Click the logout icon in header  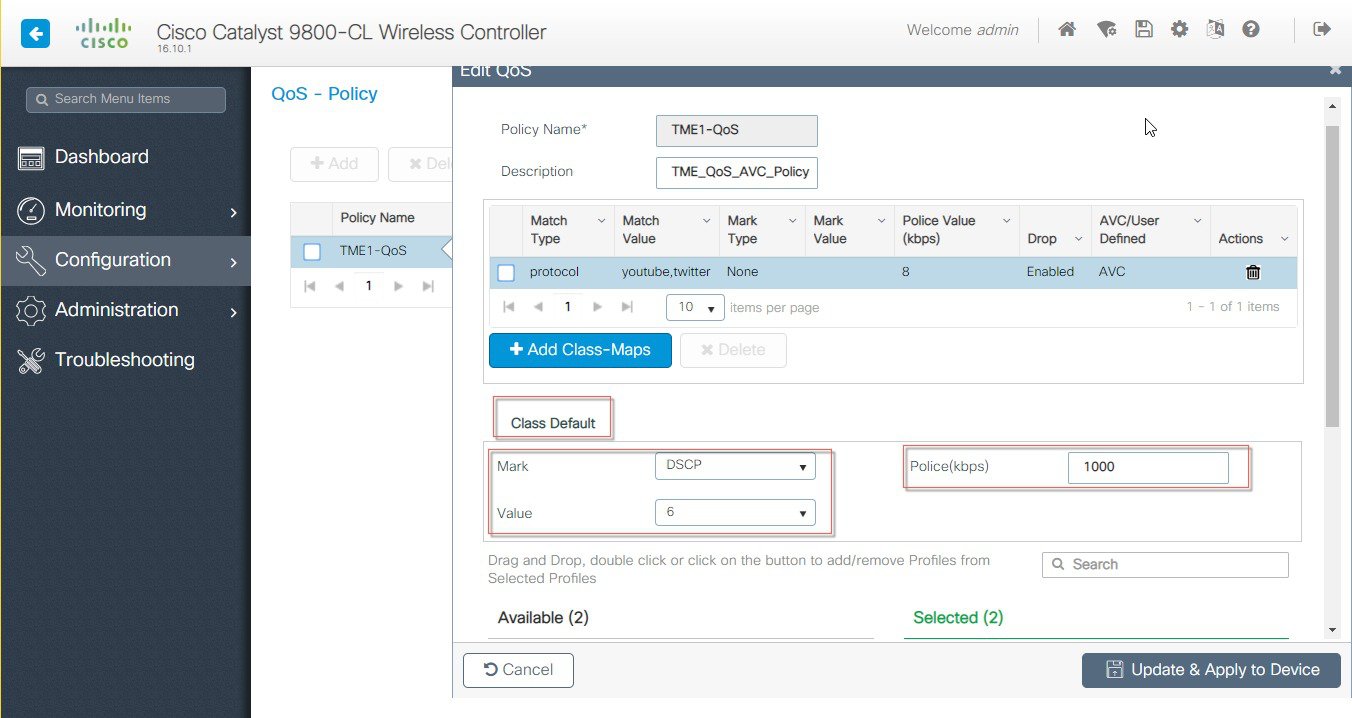click(x=1322, y=30)
